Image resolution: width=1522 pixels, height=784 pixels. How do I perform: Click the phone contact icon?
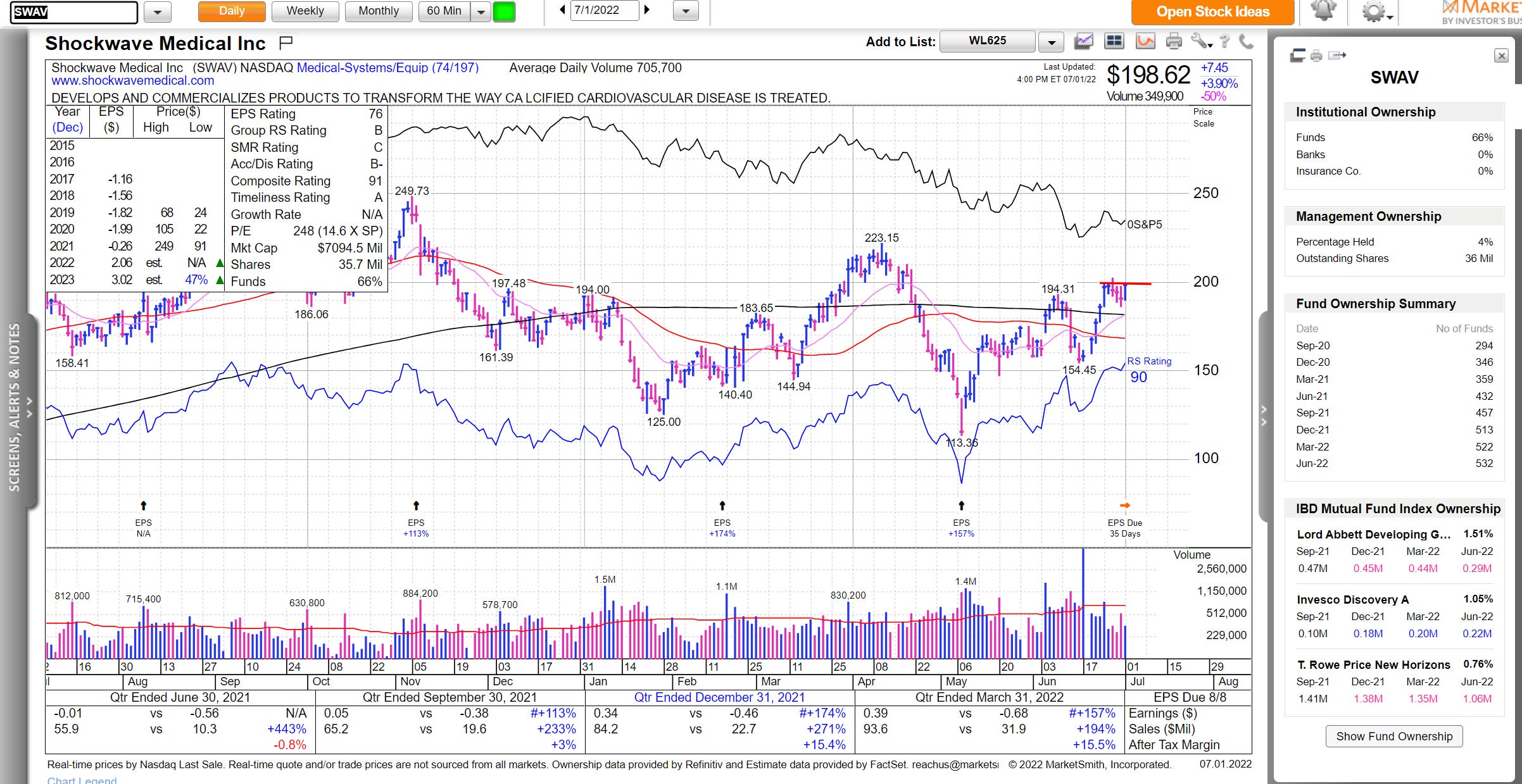click(1246, 42)
